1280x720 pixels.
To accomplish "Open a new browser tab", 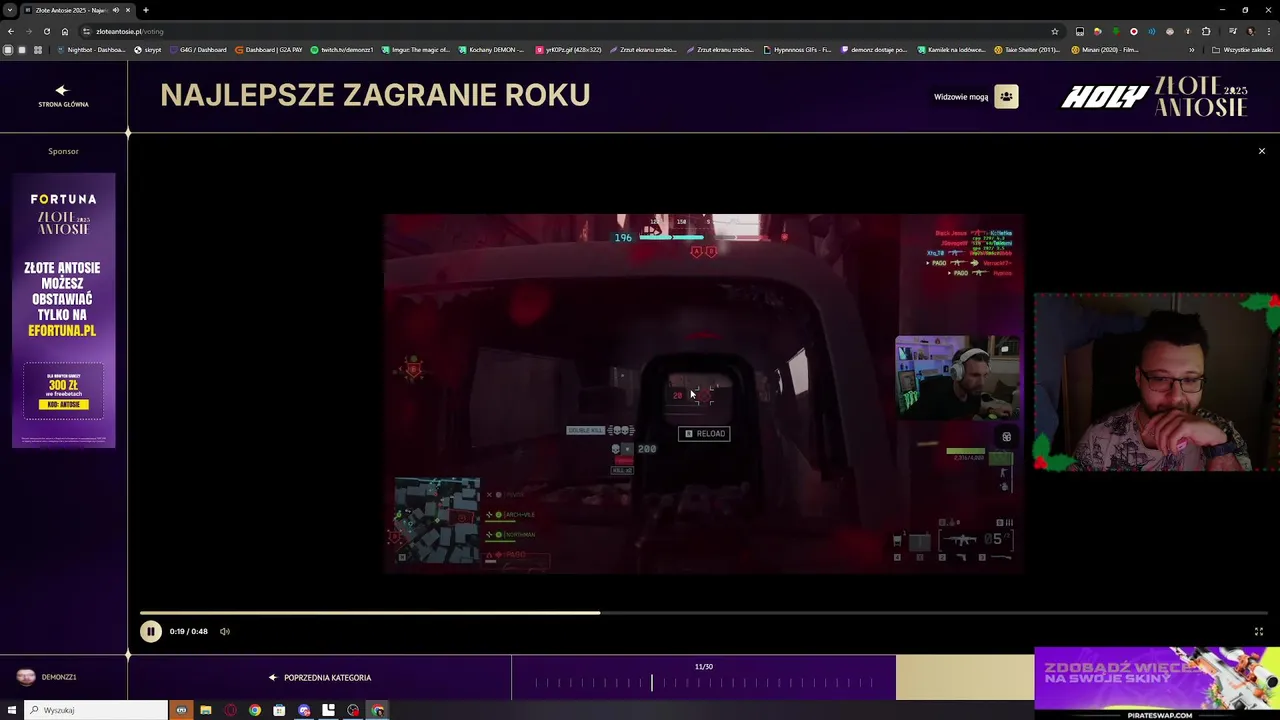I will click(146, 10).
